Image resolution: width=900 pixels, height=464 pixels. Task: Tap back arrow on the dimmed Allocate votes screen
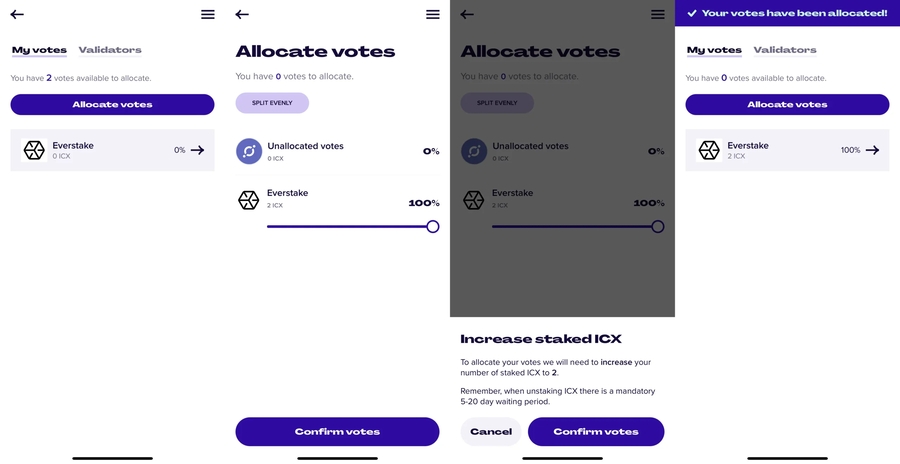(x=467, y=15)
